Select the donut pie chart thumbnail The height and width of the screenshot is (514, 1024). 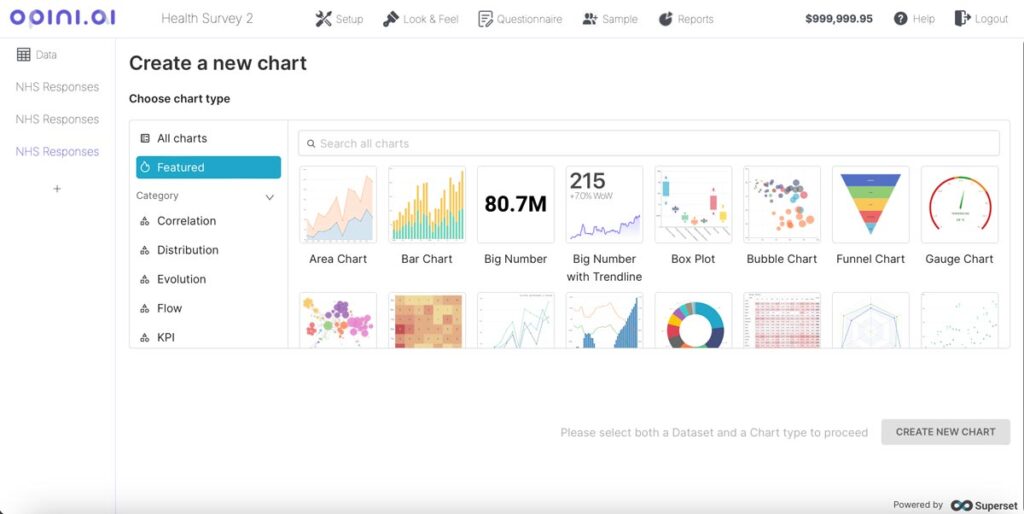pyautogui.click(x=694, y=320)
